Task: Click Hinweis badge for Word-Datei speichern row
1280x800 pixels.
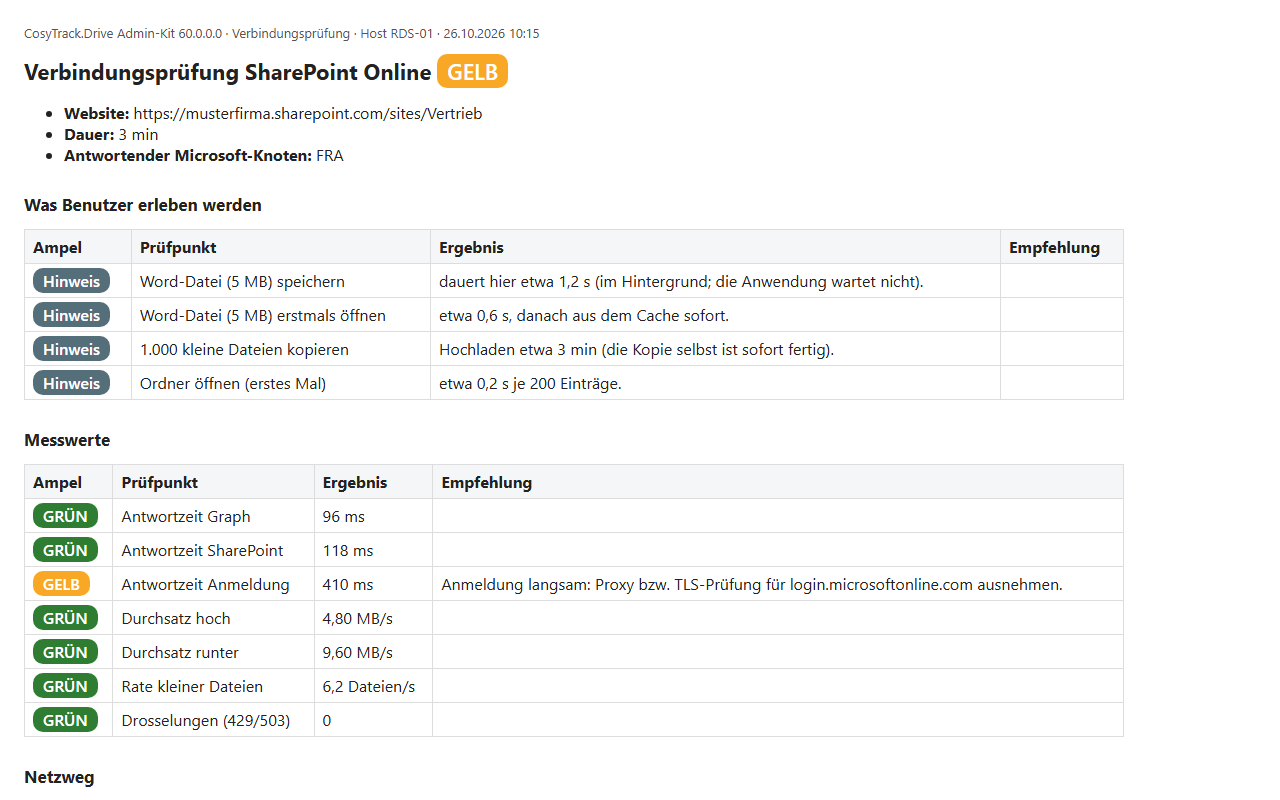Action: [71, 281]
